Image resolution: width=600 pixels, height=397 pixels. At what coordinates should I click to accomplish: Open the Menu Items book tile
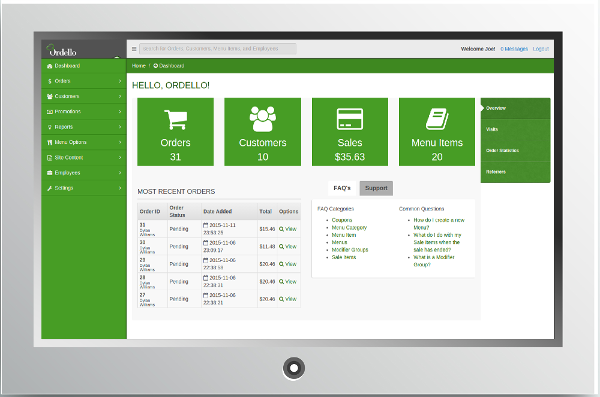(437, 132)
